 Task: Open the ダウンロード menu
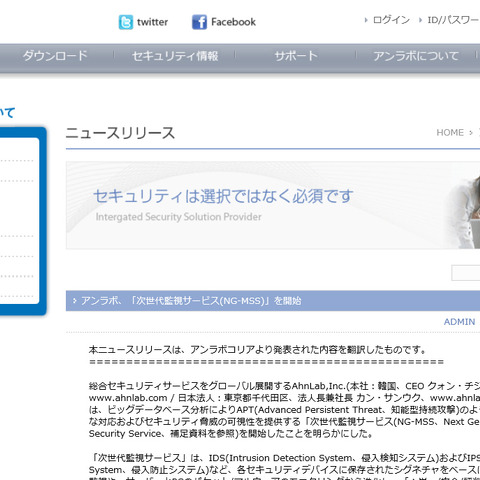coord(55,56)
